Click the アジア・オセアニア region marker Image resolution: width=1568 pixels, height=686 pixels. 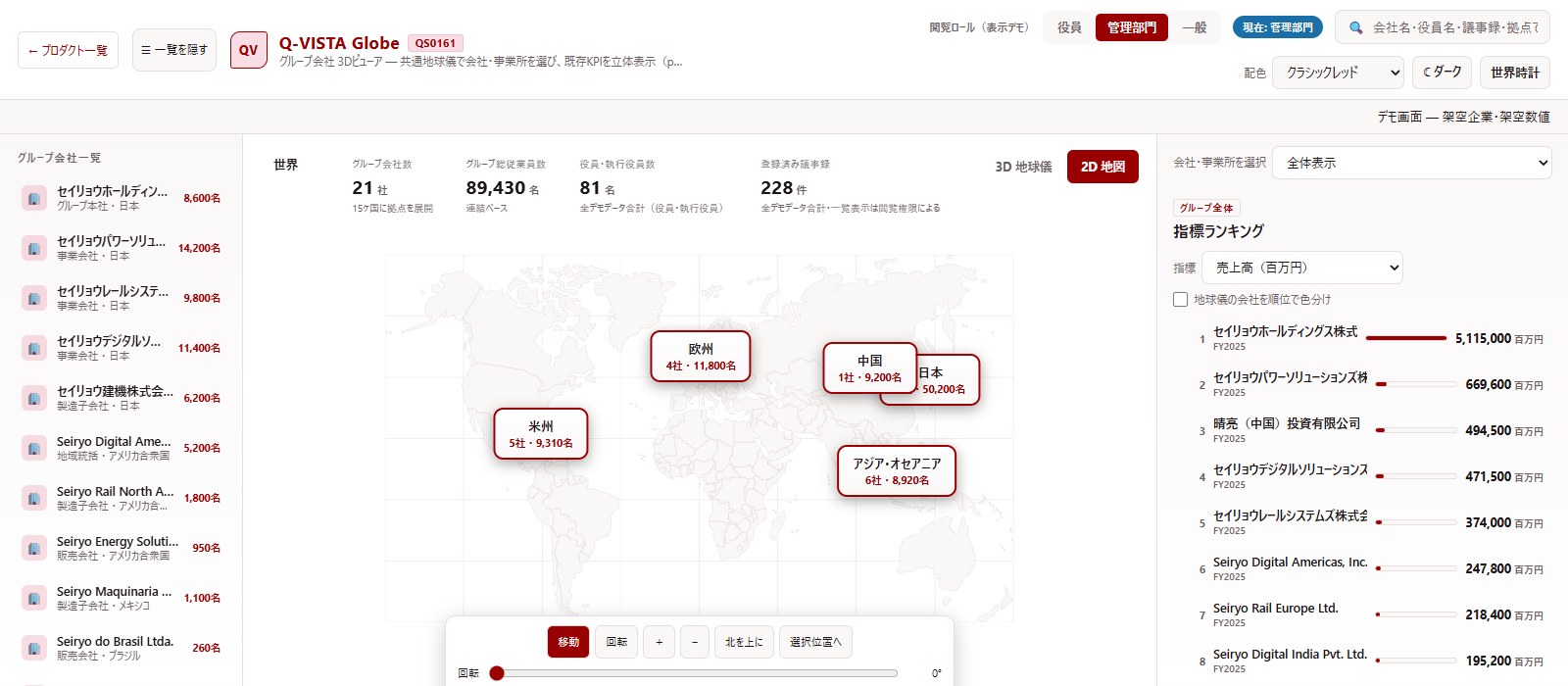897,471
